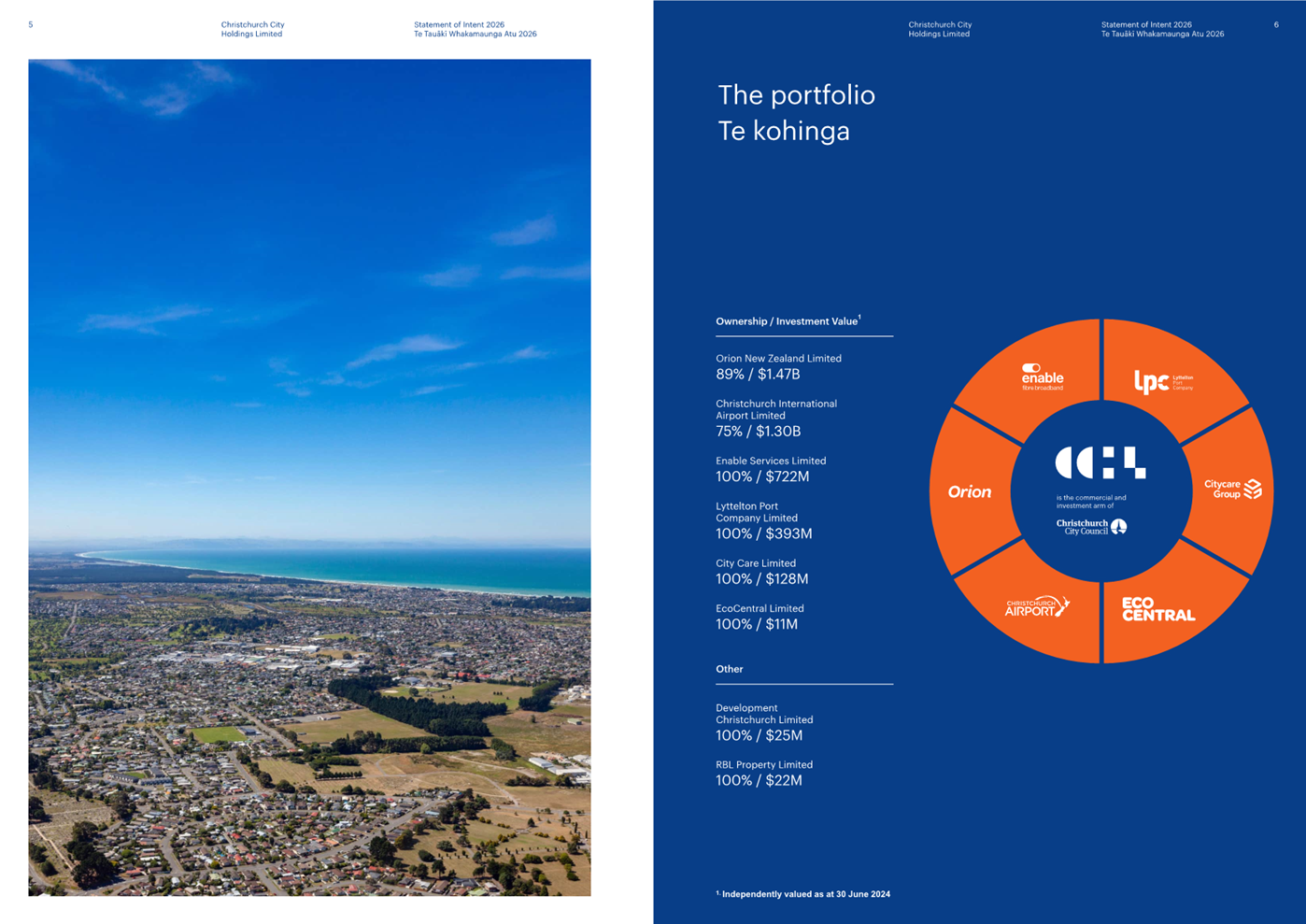Image resolution: width=1306 pixels, height=924 pixels.
Task: Click the '100% / $393M' value
Action: 763,533
